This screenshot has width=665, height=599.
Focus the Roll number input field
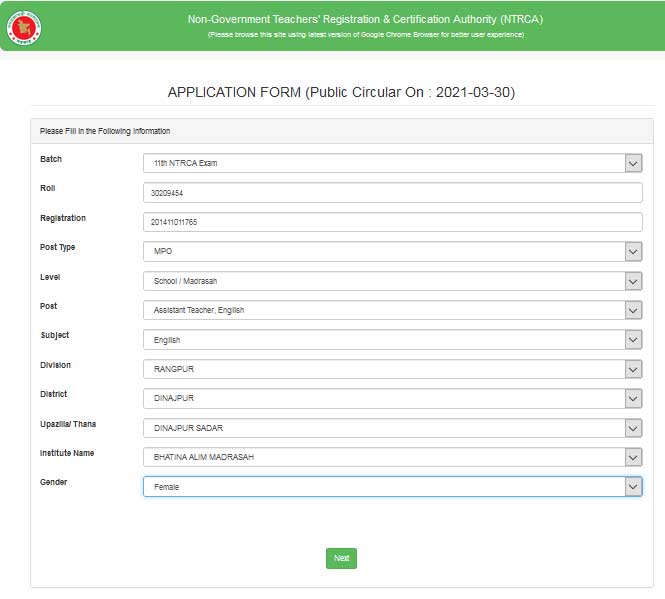(x=393, y=193)
